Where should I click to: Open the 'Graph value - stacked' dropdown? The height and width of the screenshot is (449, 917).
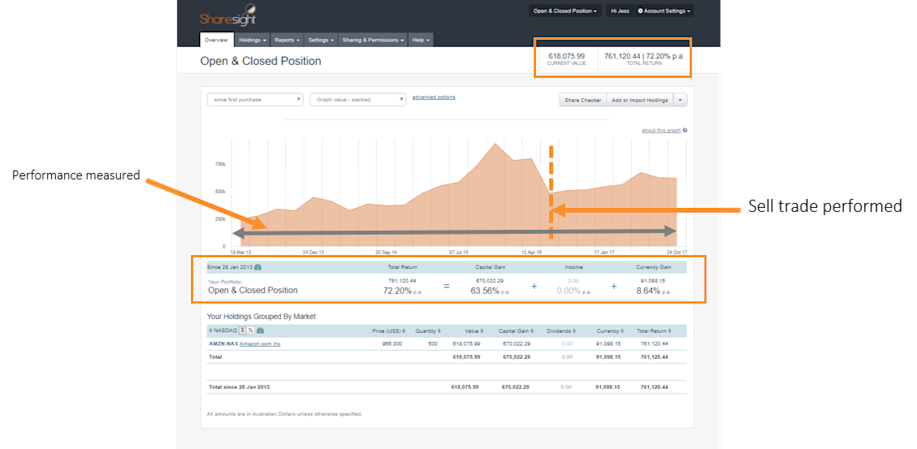[x=358, y=99]
